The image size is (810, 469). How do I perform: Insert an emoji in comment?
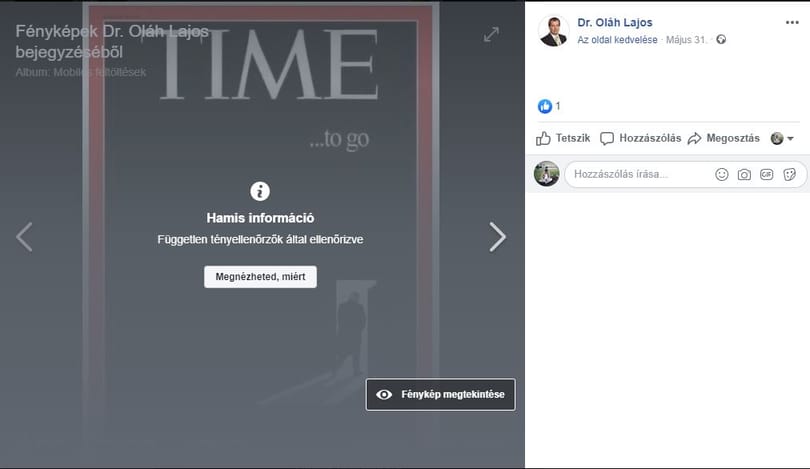coord(722,175)
